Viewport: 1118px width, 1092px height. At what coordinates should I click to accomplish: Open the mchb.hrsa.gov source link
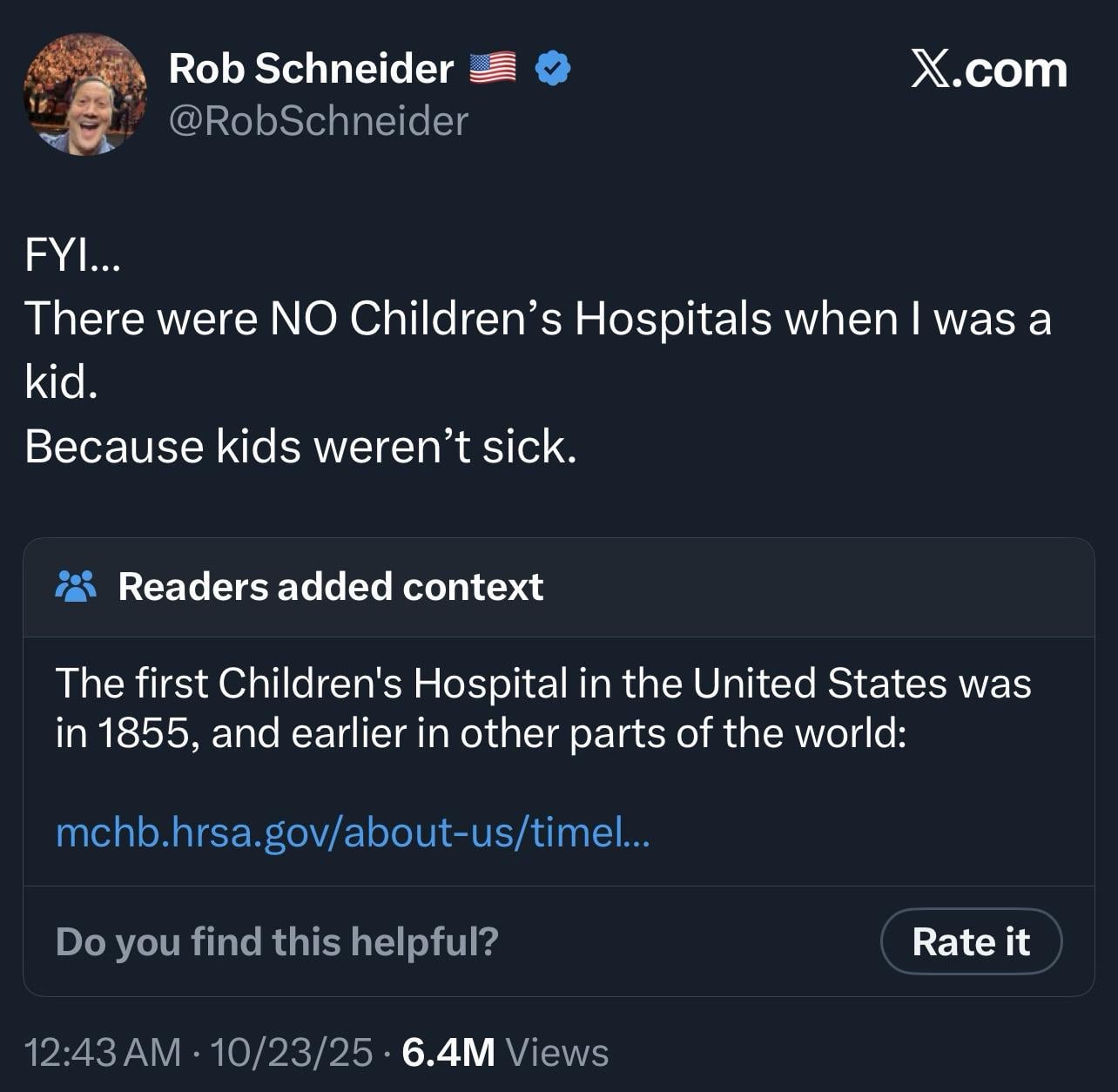click(352, 832)
